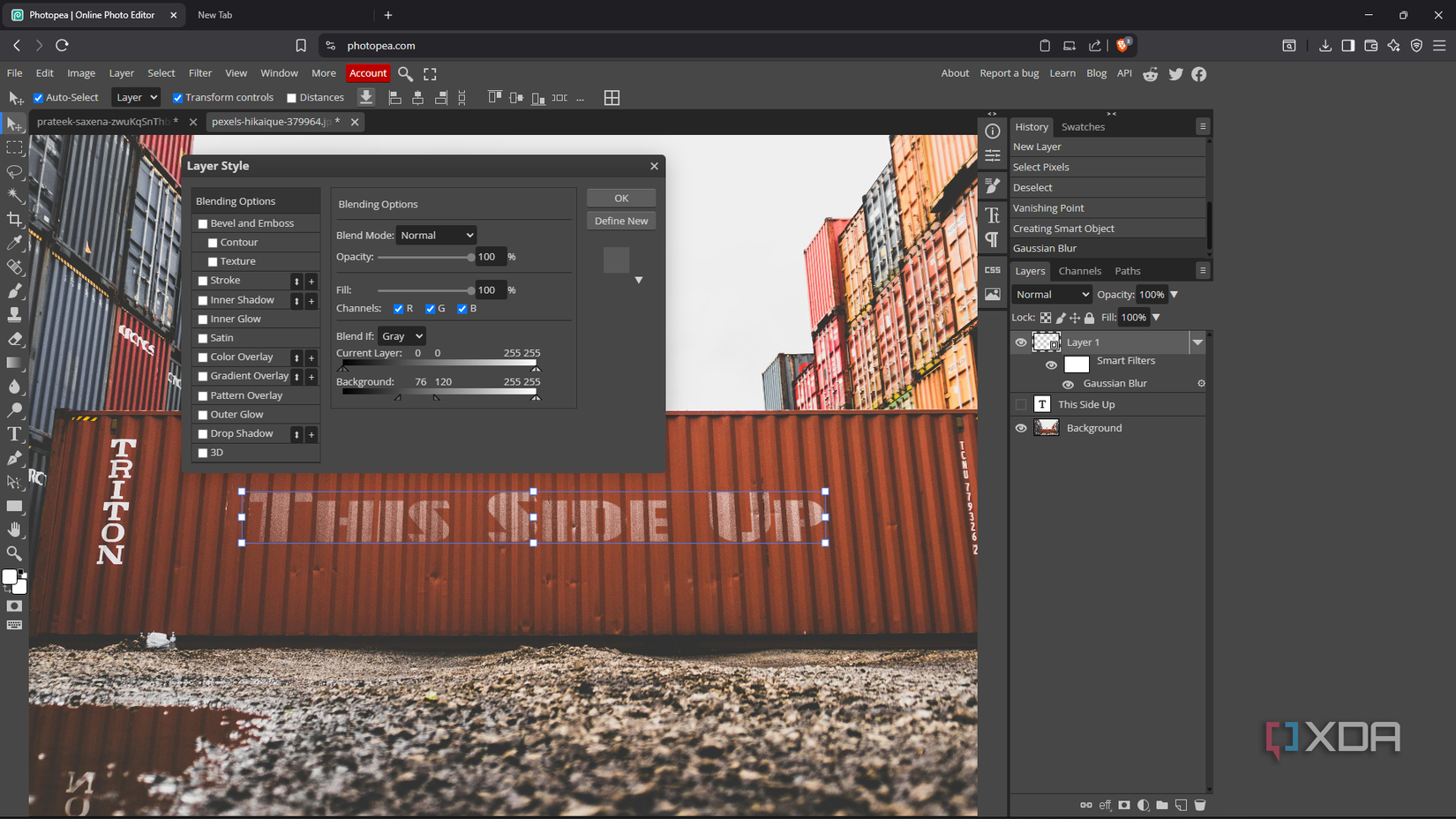Open the Blend Mode dropdown in dialog
The image size is (1456, 819).
[x=437, y=236]
